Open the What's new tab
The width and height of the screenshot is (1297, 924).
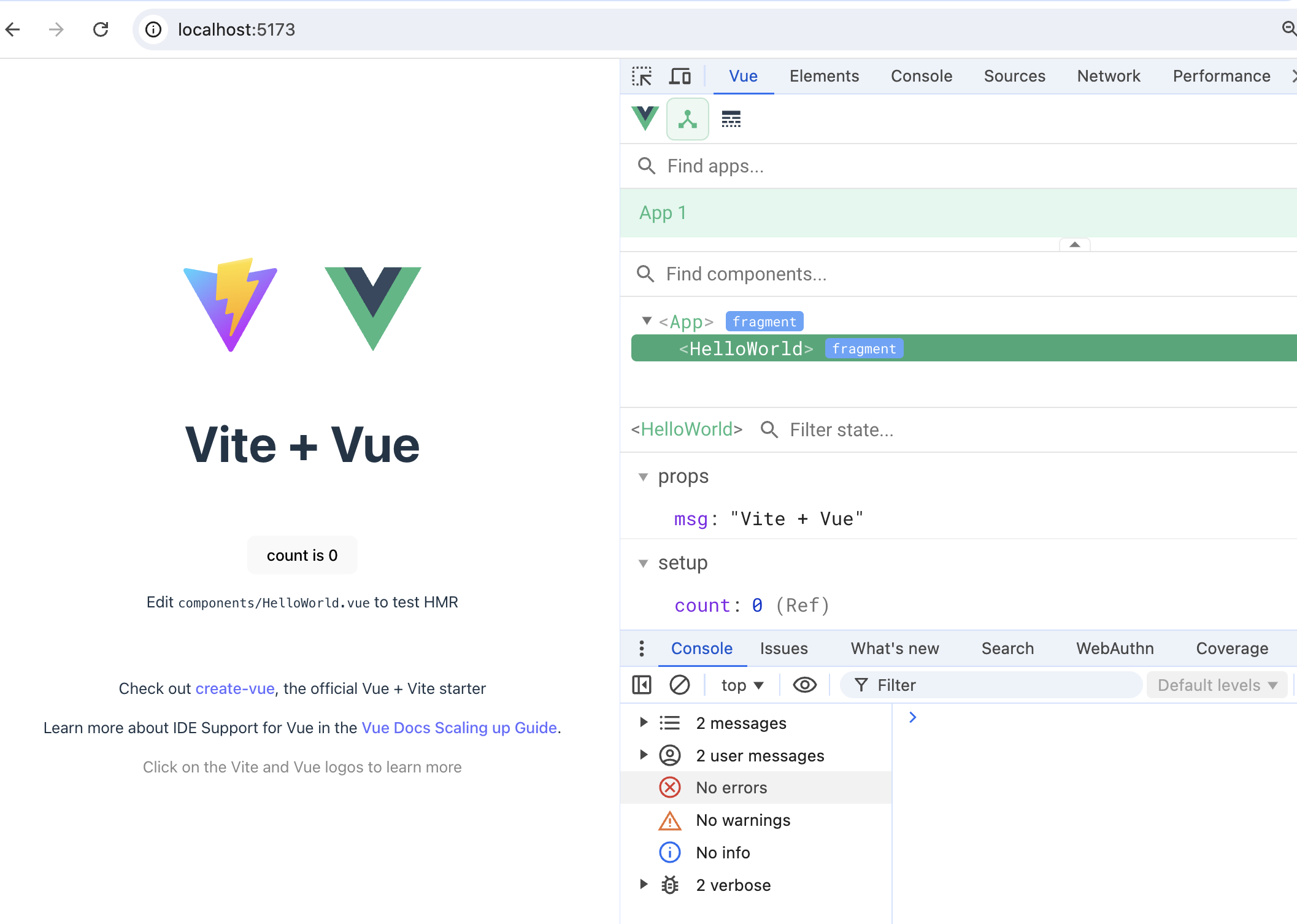click(895, 648)
